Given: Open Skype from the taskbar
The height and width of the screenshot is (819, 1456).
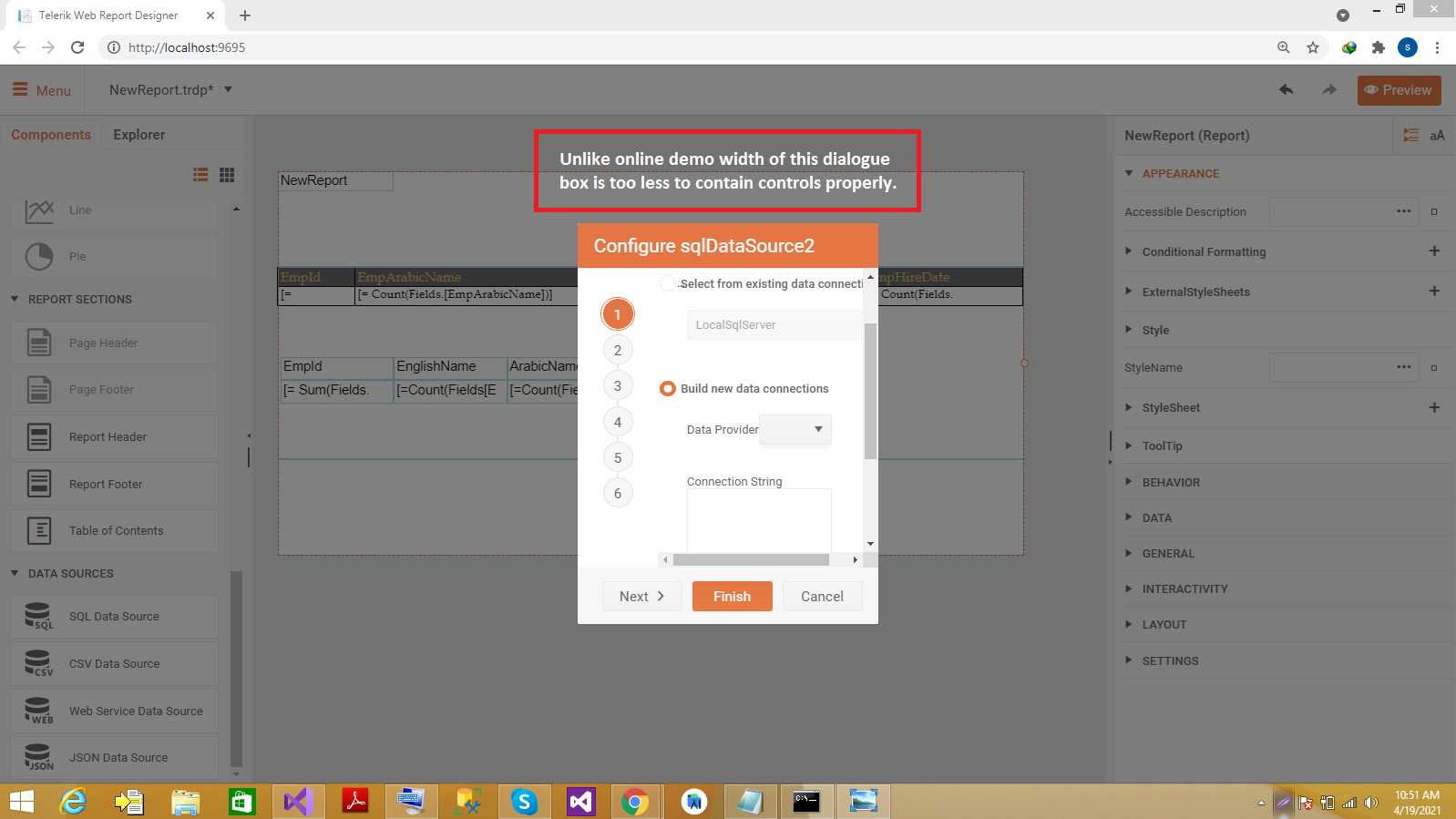Looking at the screenshot, I should [524, 802].
